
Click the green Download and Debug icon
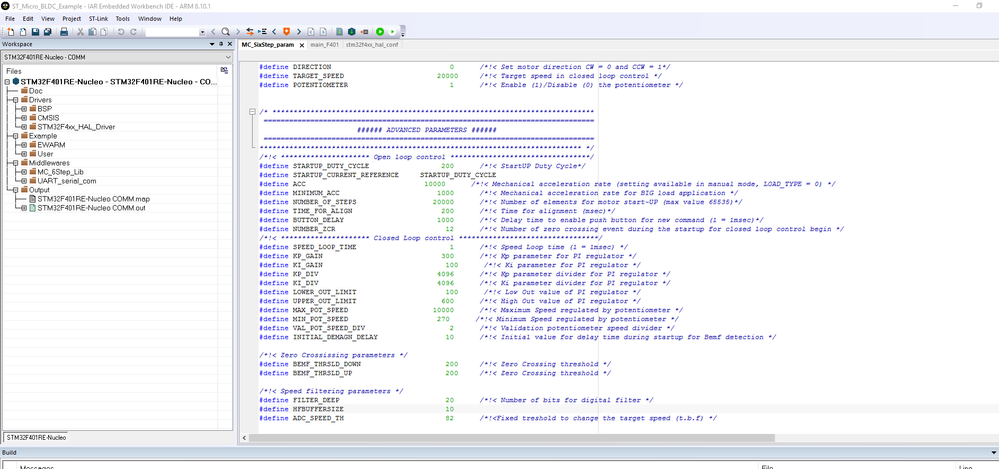(380, 32)
